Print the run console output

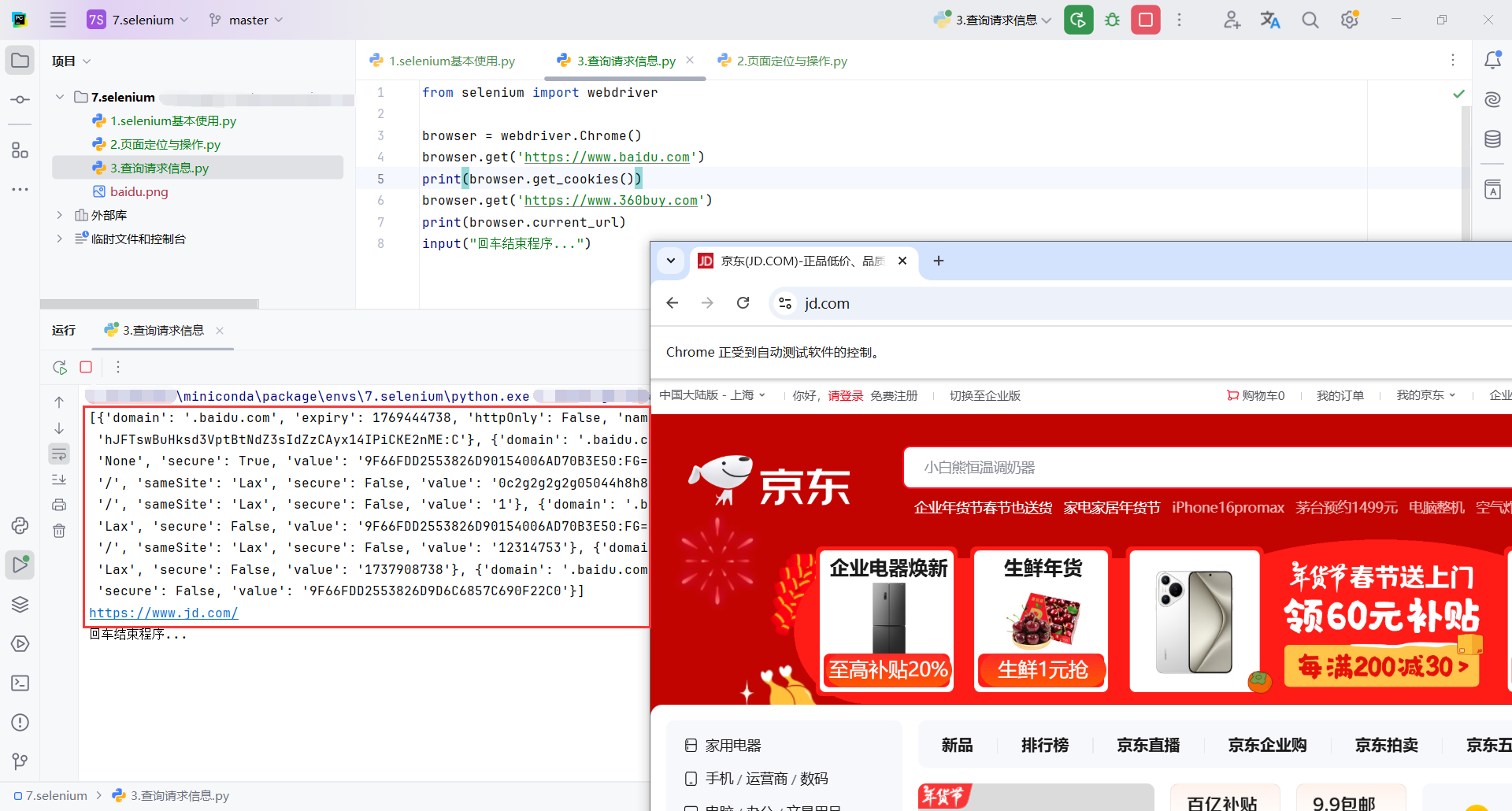point(59,505)
